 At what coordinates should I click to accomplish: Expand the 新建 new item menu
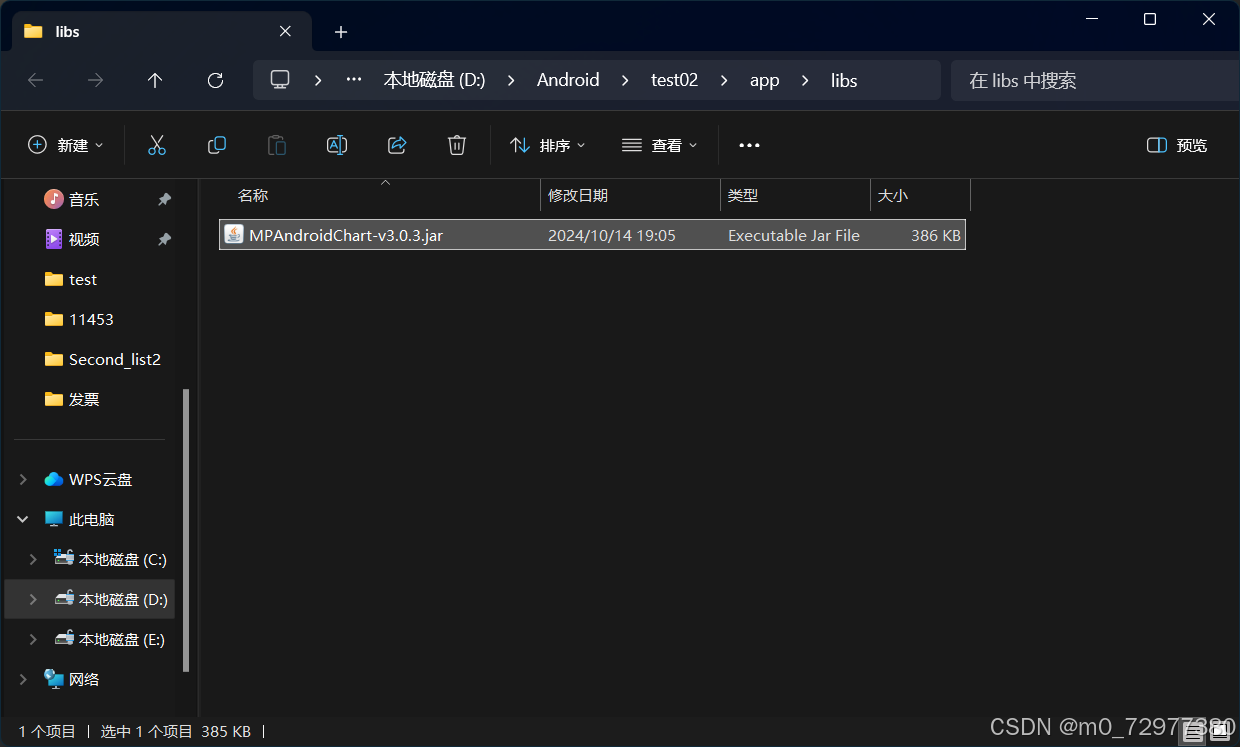point(66,145)
